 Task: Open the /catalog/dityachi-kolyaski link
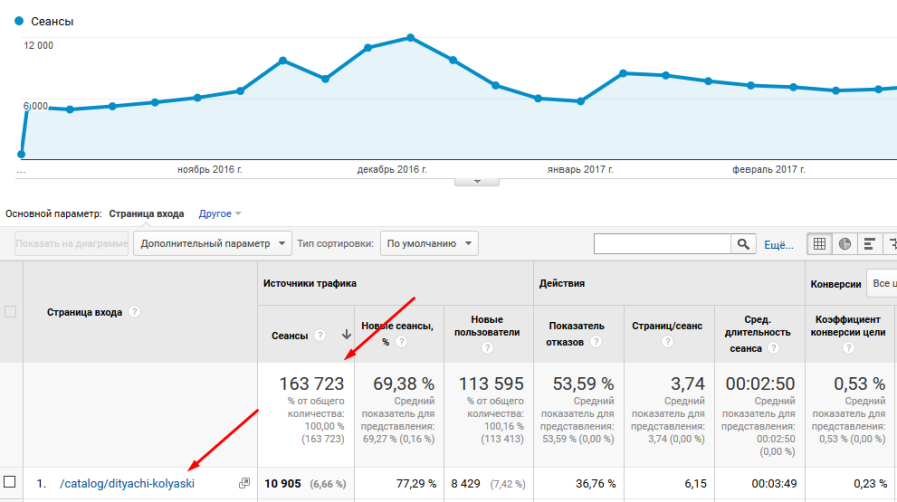(126, 484)
